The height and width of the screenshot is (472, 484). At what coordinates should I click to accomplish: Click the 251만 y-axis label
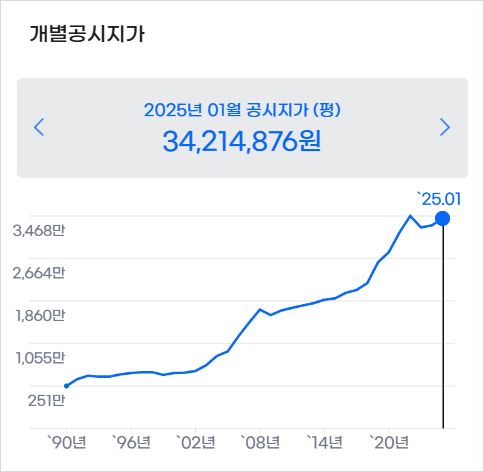[46, 400]
